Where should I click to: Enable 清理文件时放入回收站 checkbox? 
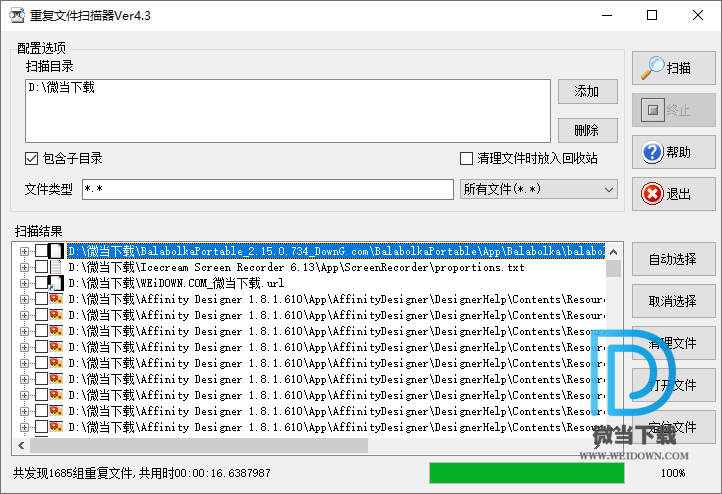pos(466,158)
